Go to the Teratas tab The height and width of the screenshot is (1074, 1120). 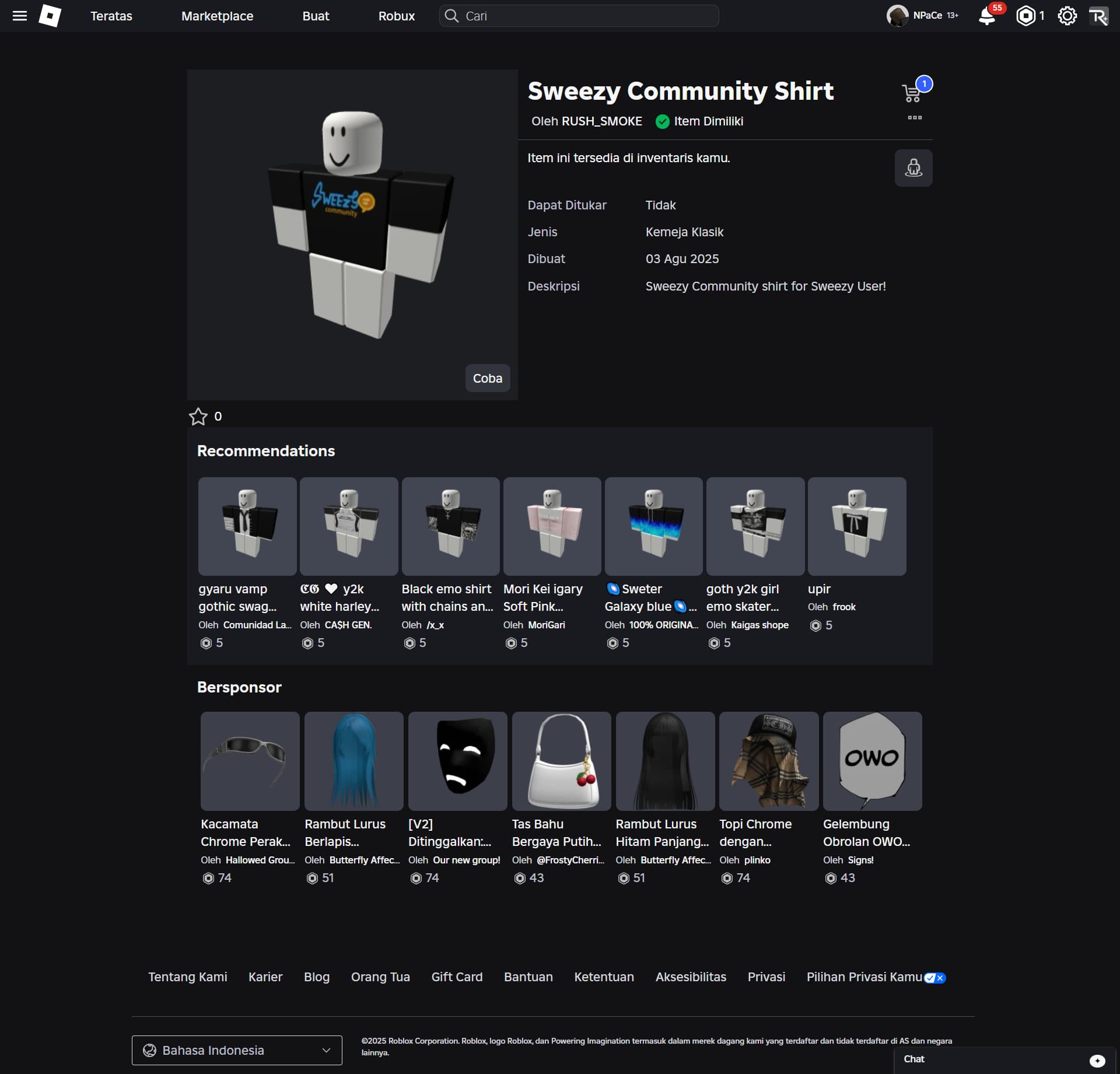[111, 16]
